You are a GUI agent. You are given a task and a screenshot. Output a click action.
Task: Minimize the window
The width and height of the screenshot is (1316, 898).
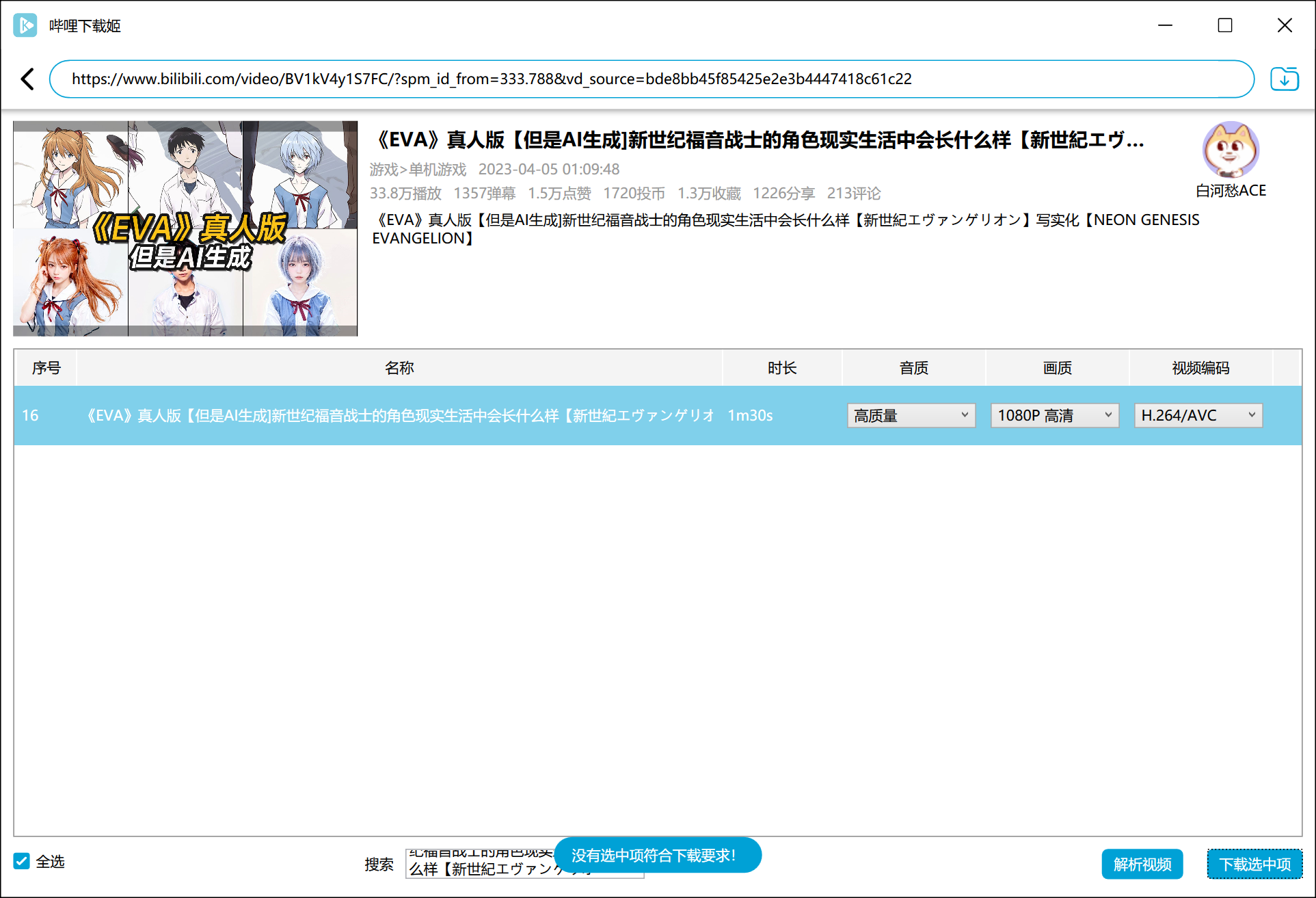click(1165, 26)
